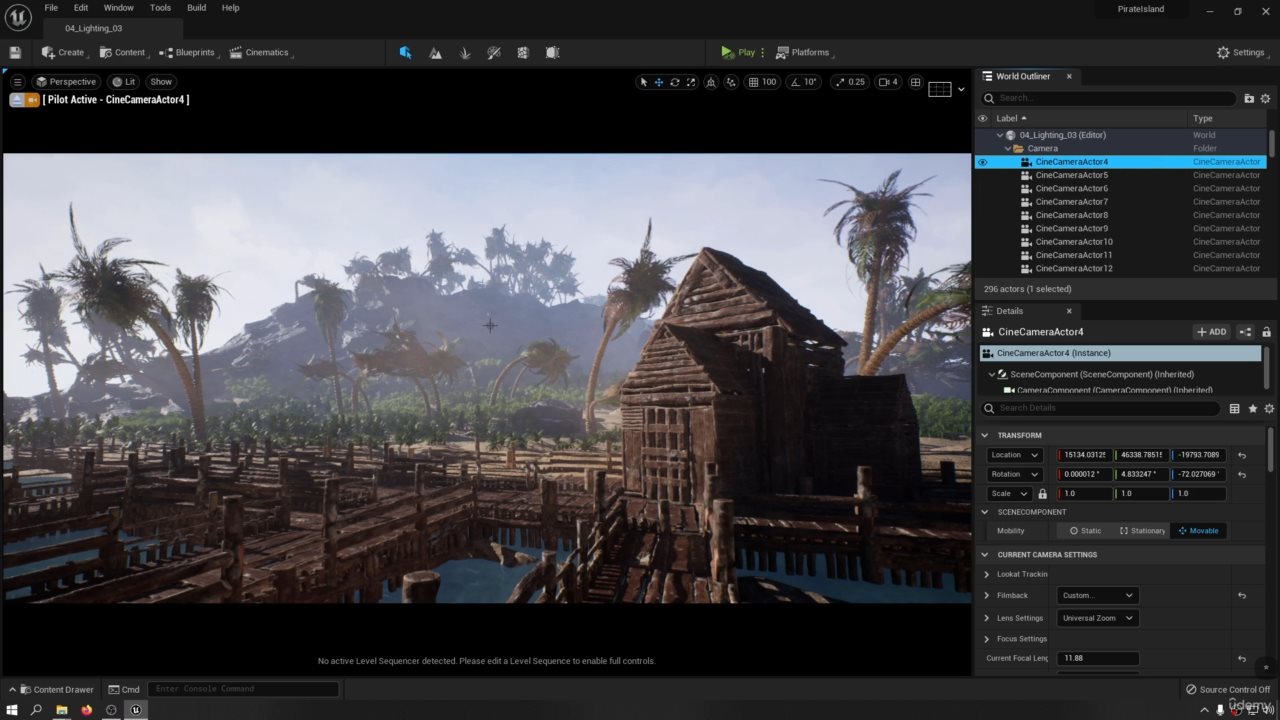Open the Brush Editing mode icon
The width and height of the screenshot is (1280, 720).
coord(553,52)
